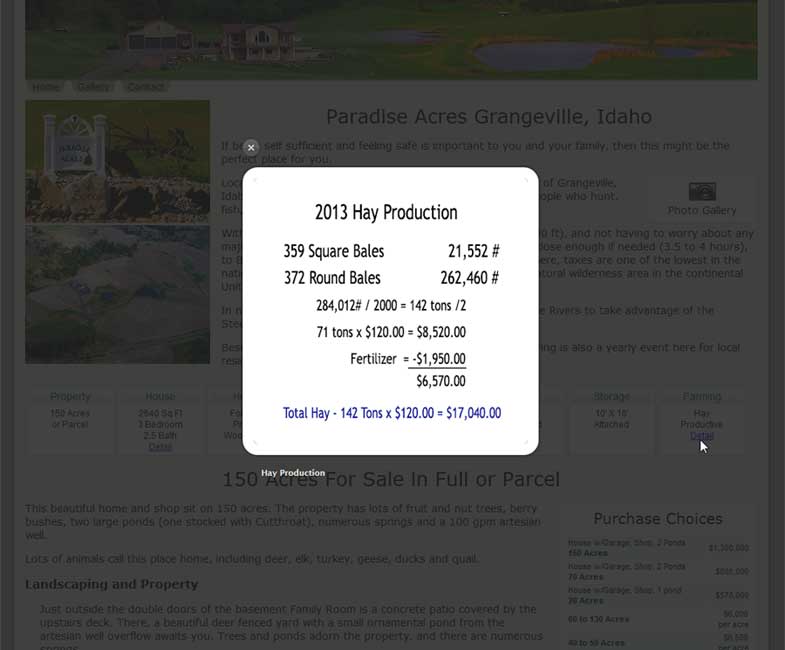Click the 'Paradise Acres Grangeville, Idaho' page title
The width and height of the screenshot is (785, 650).
[x=489, y=117]
